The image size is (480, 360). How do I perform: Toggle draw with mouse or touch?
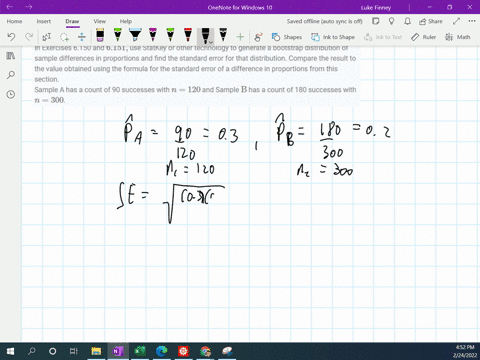pos(258,37)
